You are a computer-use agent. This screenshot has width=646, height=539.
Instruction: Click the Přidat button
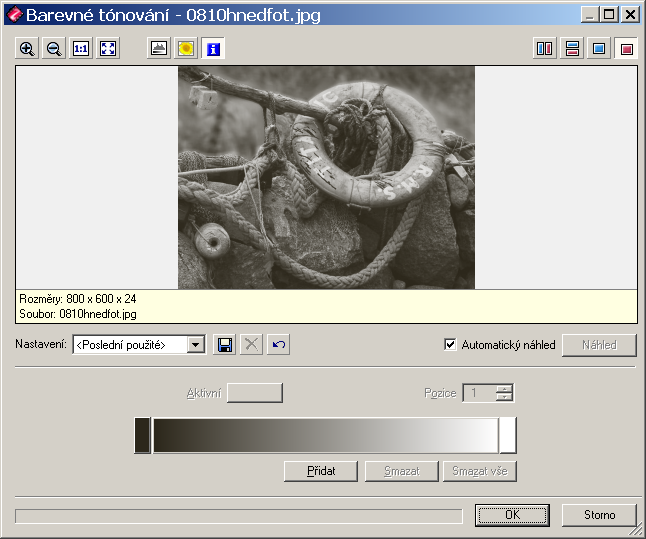320,471
